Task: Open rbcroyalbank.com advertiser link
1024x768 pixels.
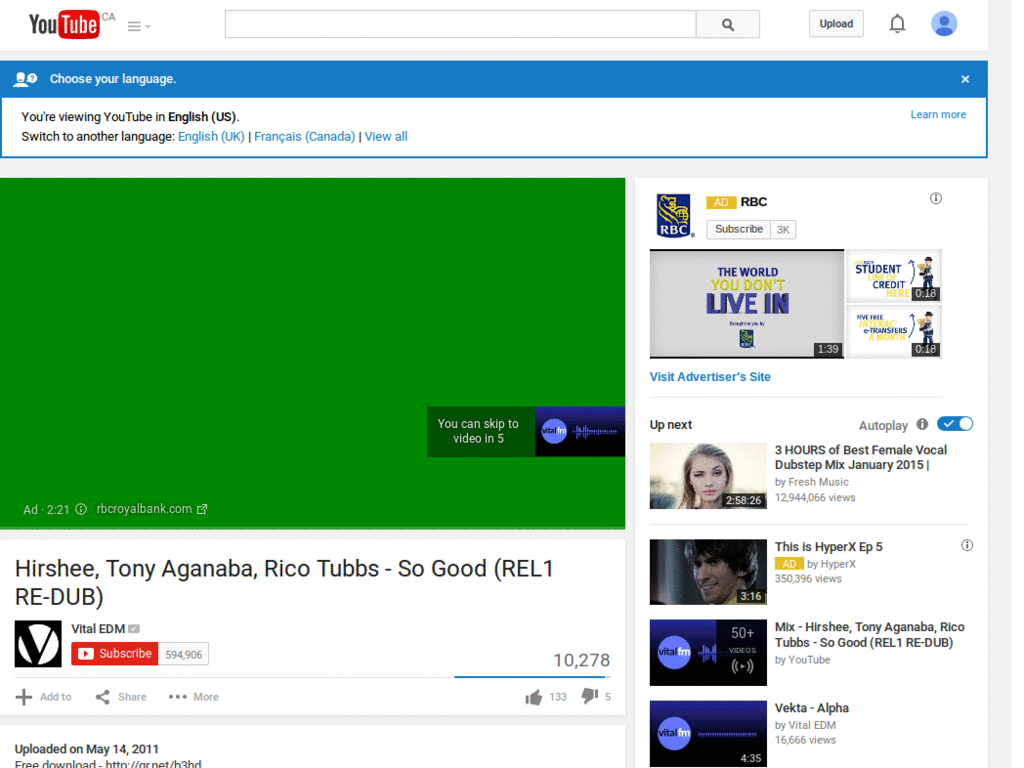Action: pos(152,509)
